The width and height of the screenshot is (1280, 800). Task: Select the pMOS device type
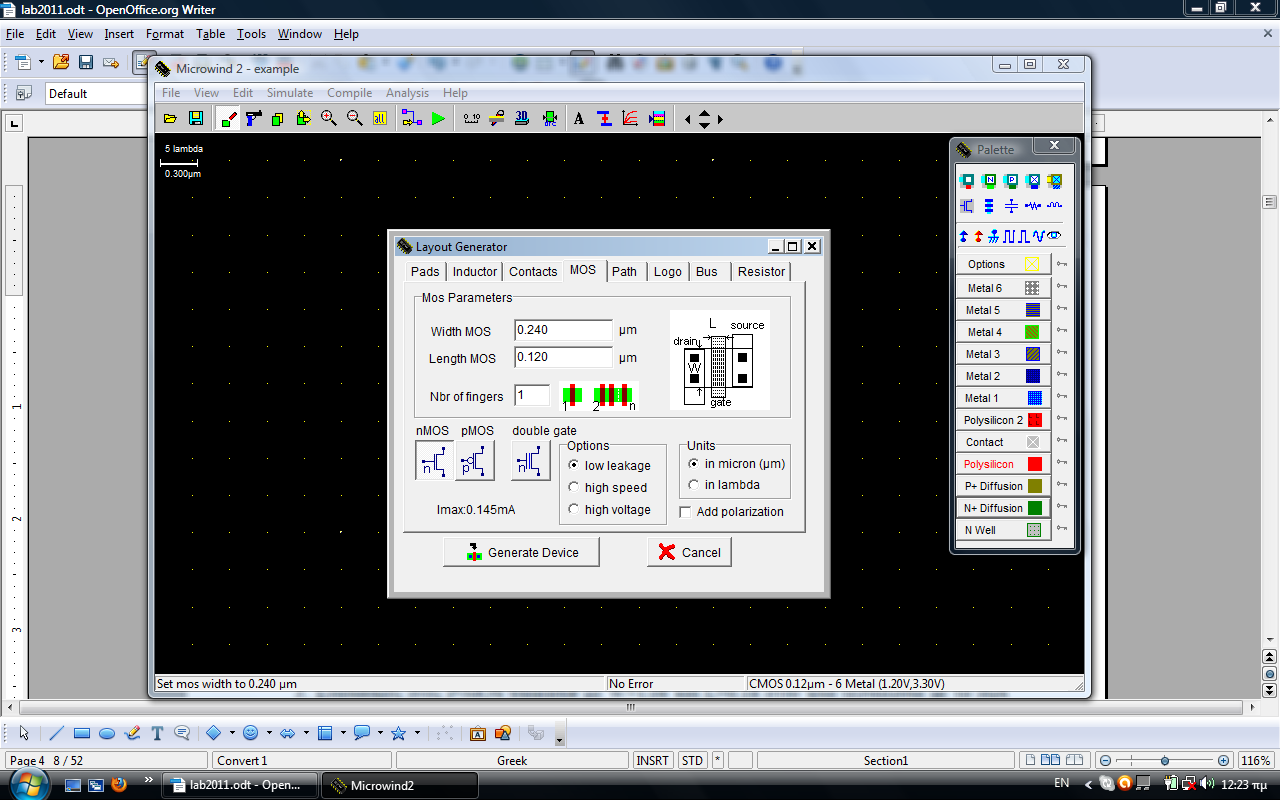click(x=475, y=461)
